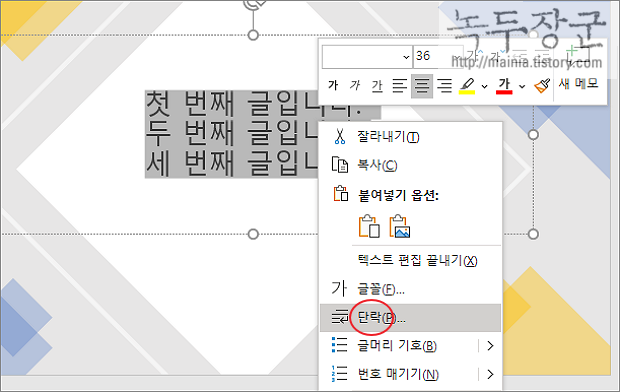The height and width of the screenshot is (392, 620).
Task: Click the paste options clipboard icon
Action: (341, 194)
